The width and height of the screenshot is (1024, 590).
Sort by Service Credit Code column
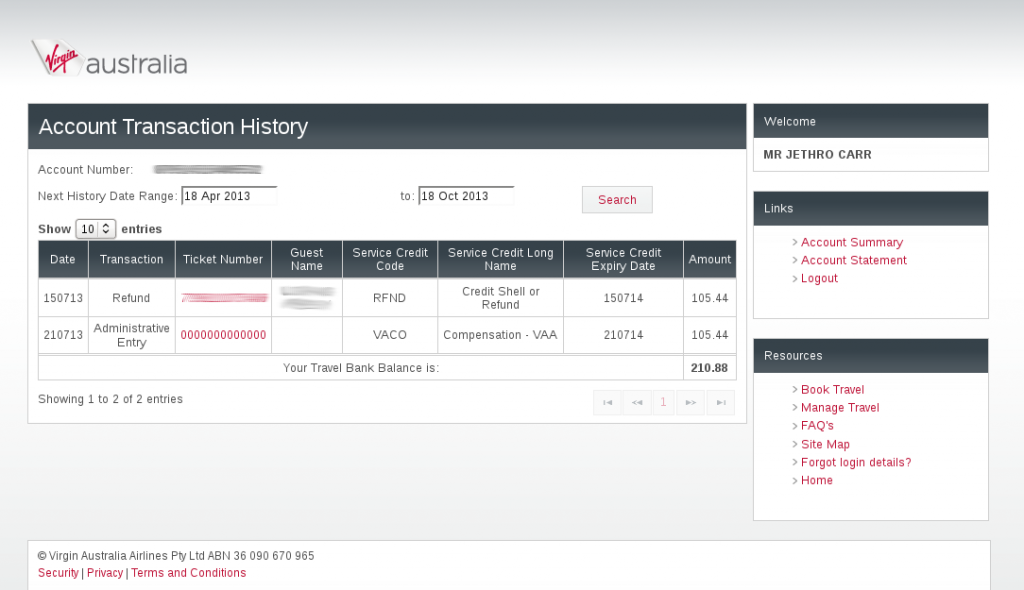[390, 259]
